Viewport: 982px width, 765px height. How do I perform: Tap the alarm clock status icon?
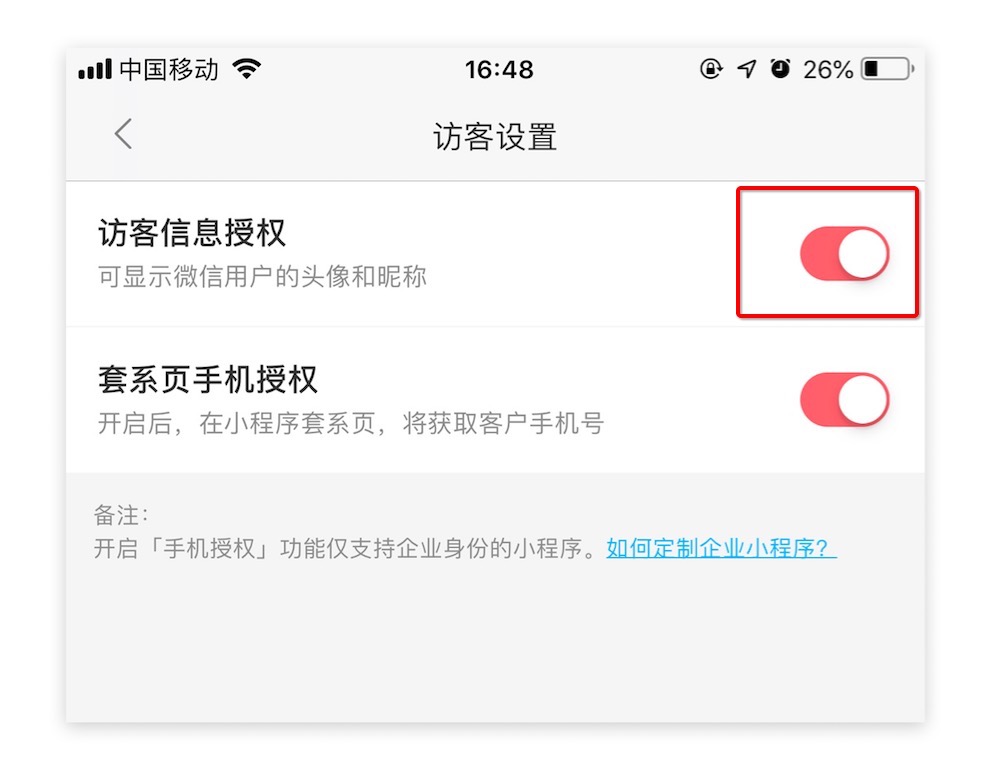click(780, 68)
